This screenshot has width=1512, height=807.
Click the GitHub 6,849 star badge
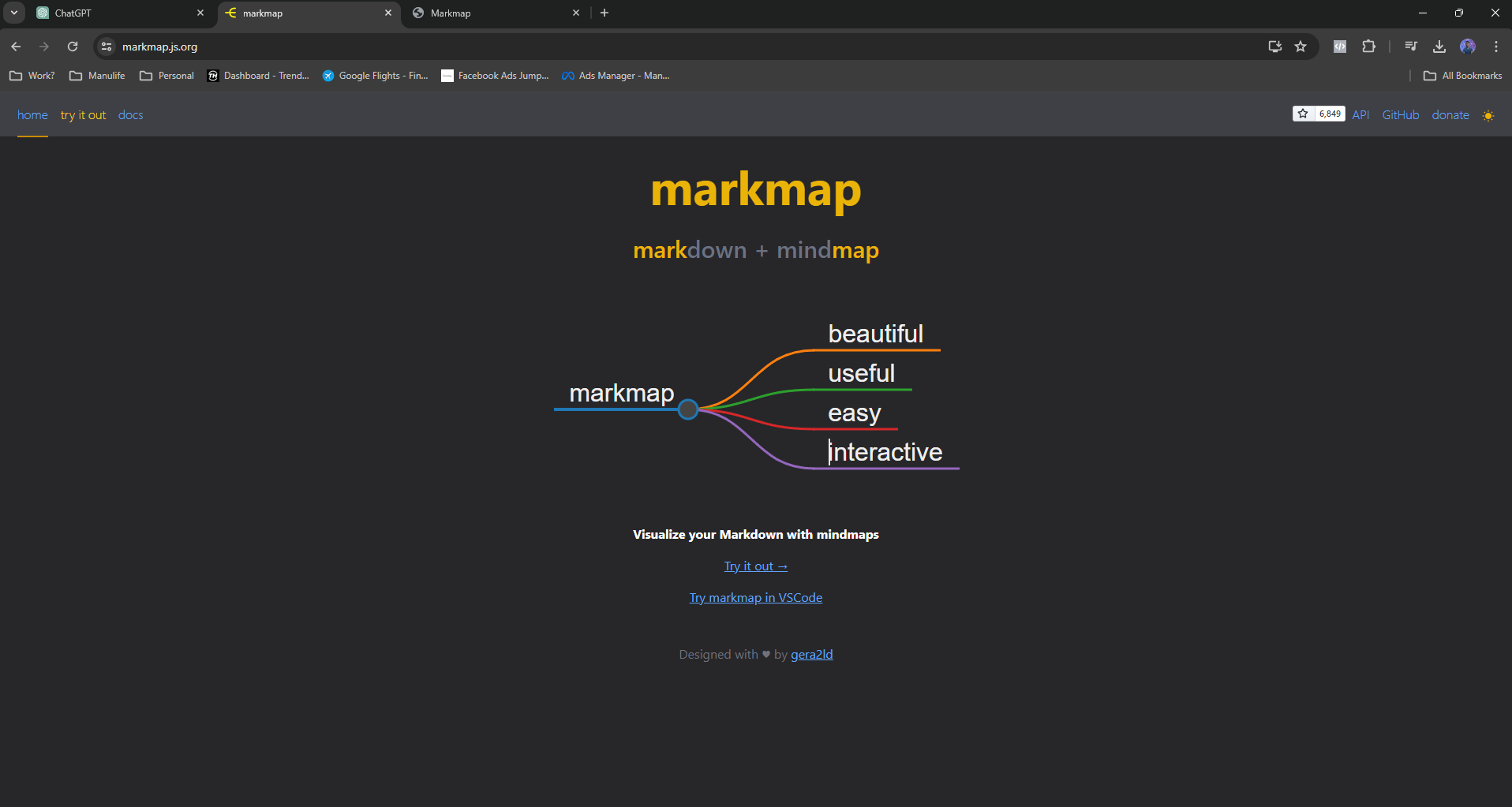1318,114
